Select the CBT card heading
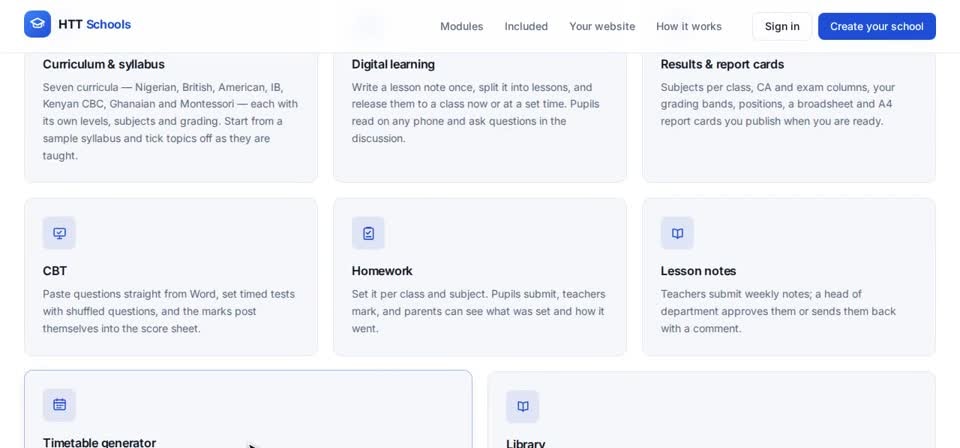 tap(54, 271)
